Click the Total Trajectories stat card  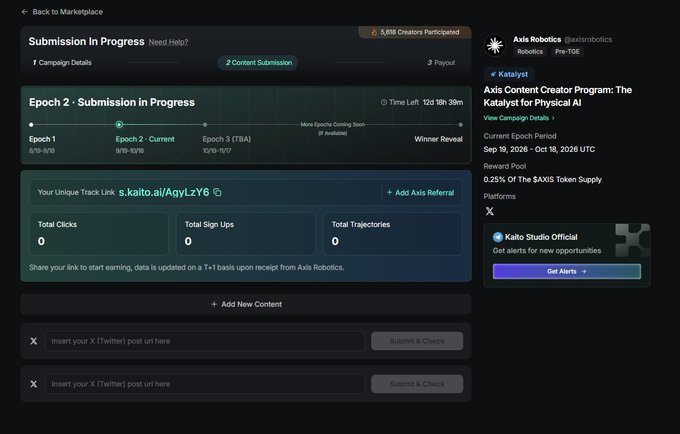(x=393, y=233)
